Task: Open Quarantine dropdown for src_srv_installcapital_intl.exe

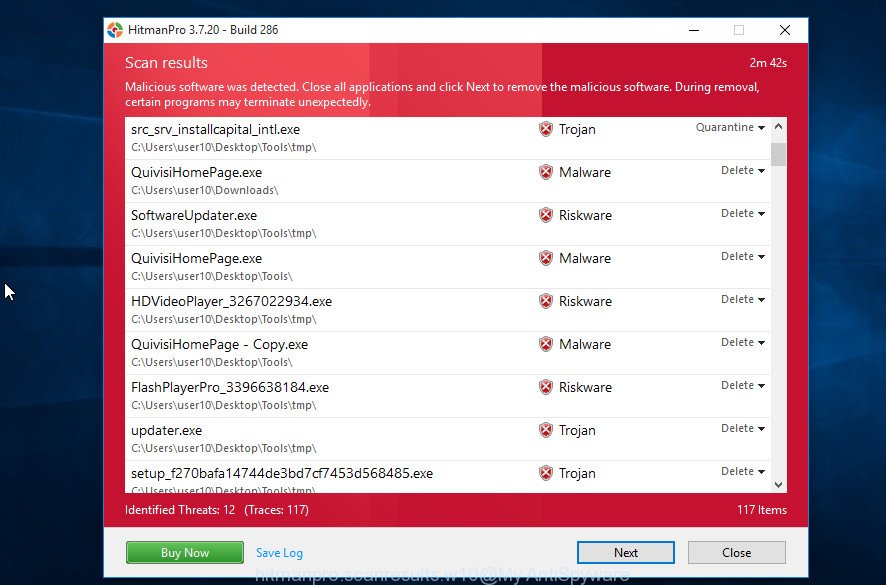Action: (730, 128)
